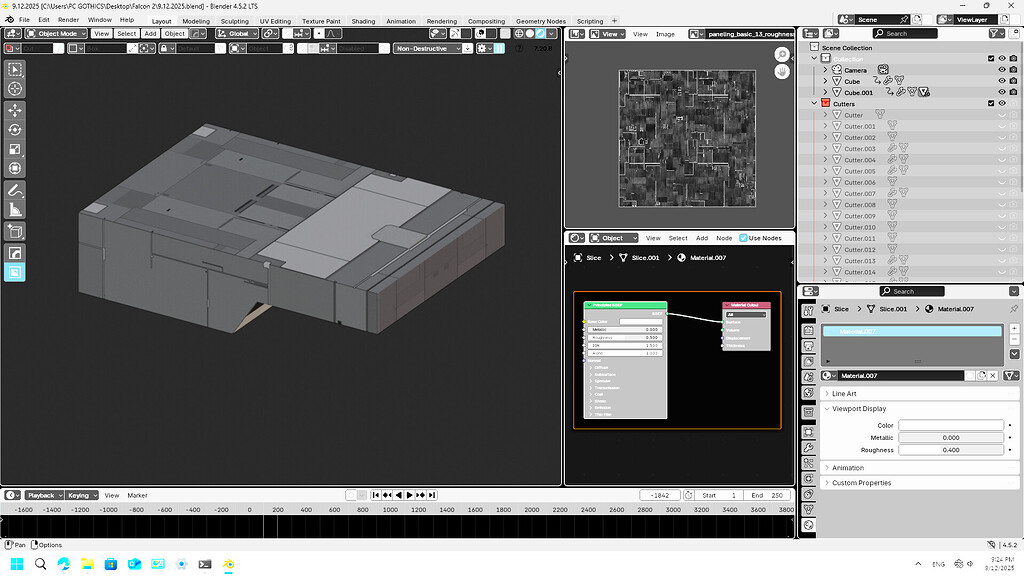Open Windows Start menu
1024x576 pixels.
pyautogui.click(x=17, y=564)
